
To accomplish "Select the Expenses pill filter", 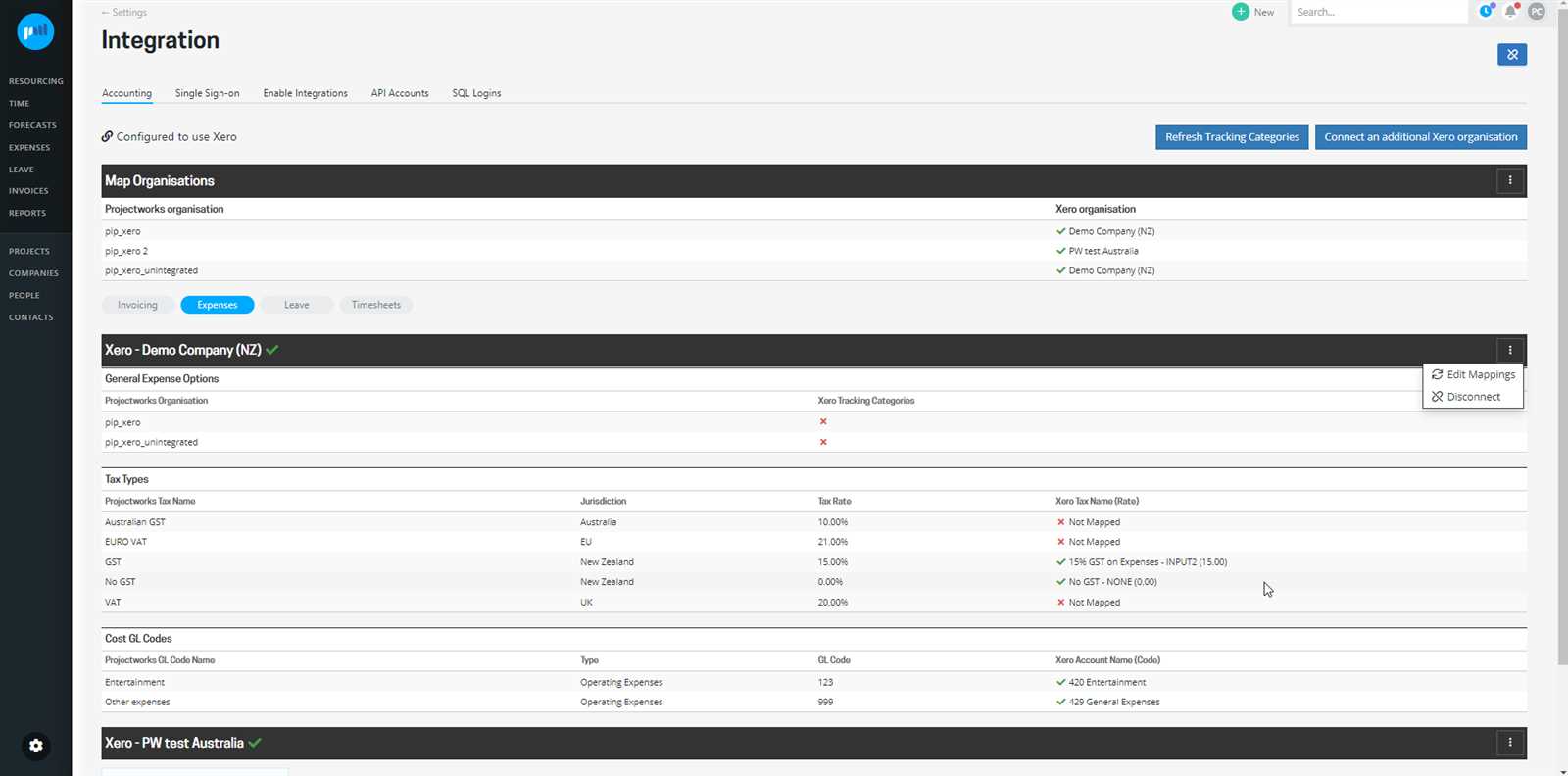I will click(218, 305).
